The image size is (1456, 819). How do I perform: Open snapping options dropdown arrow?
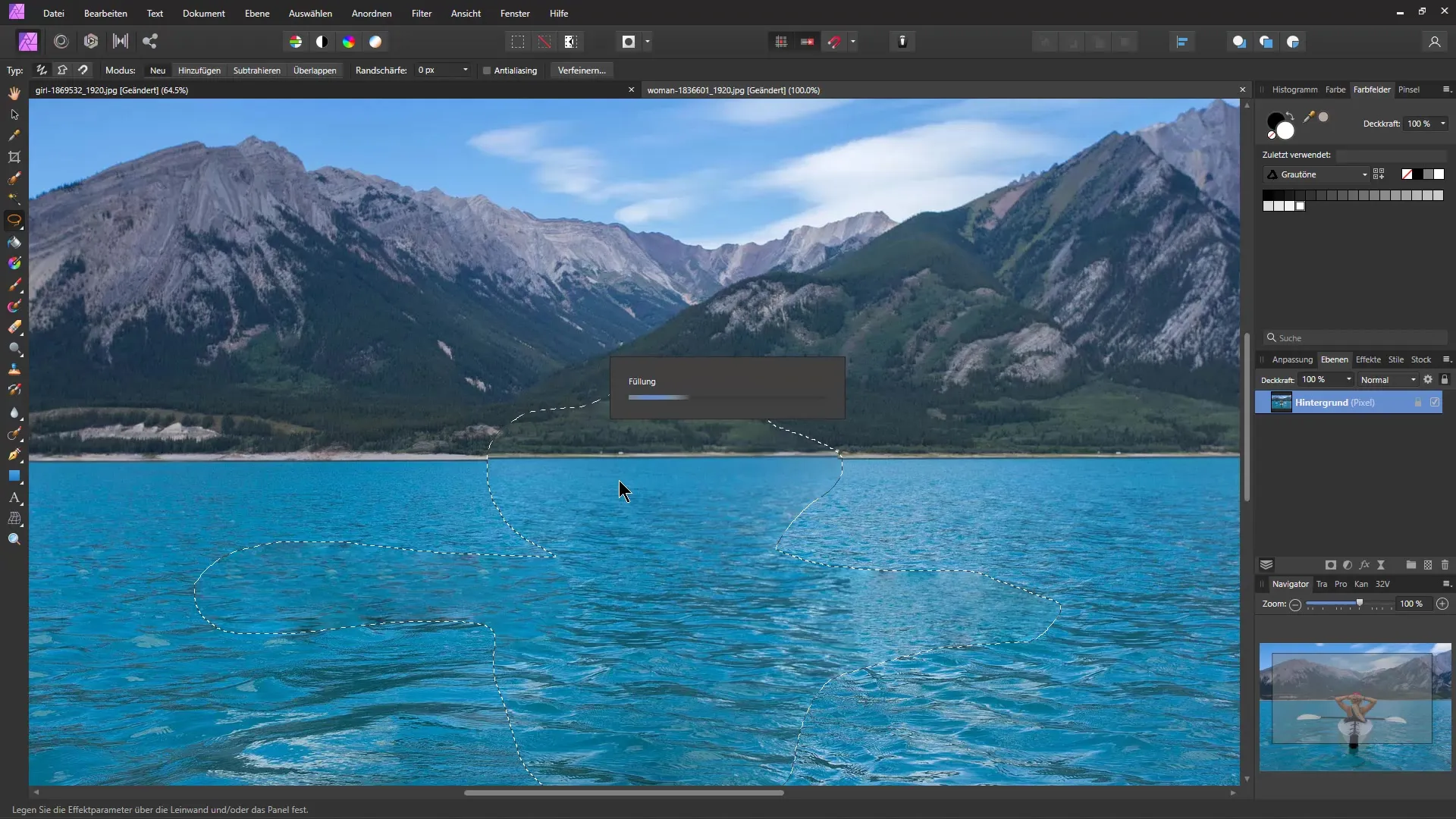(x=853, y=42)
